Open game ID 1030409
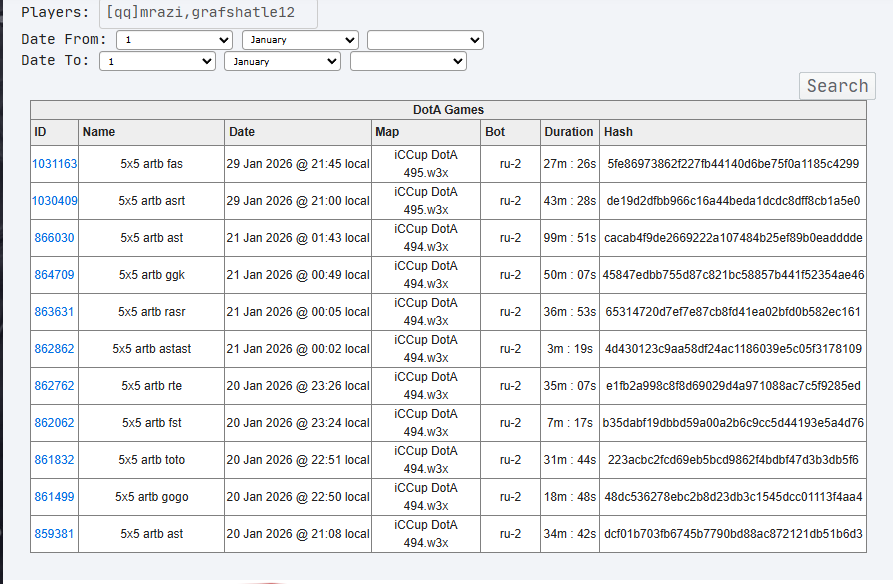Viewport: 893px width, 584px height. pos(55,201)
